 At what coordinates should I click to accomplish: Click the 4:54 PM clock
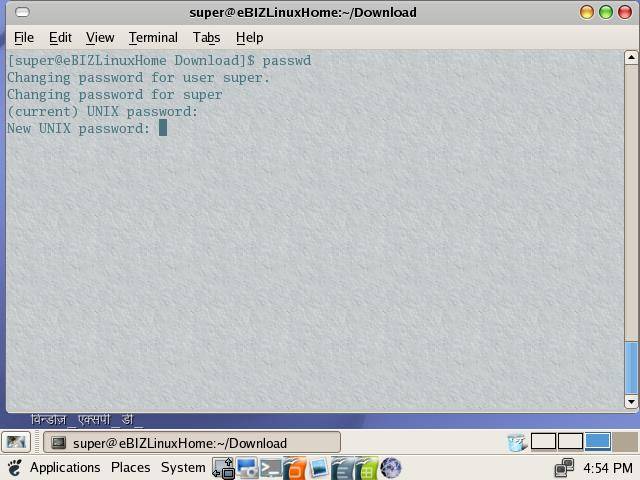coord(607,468)
